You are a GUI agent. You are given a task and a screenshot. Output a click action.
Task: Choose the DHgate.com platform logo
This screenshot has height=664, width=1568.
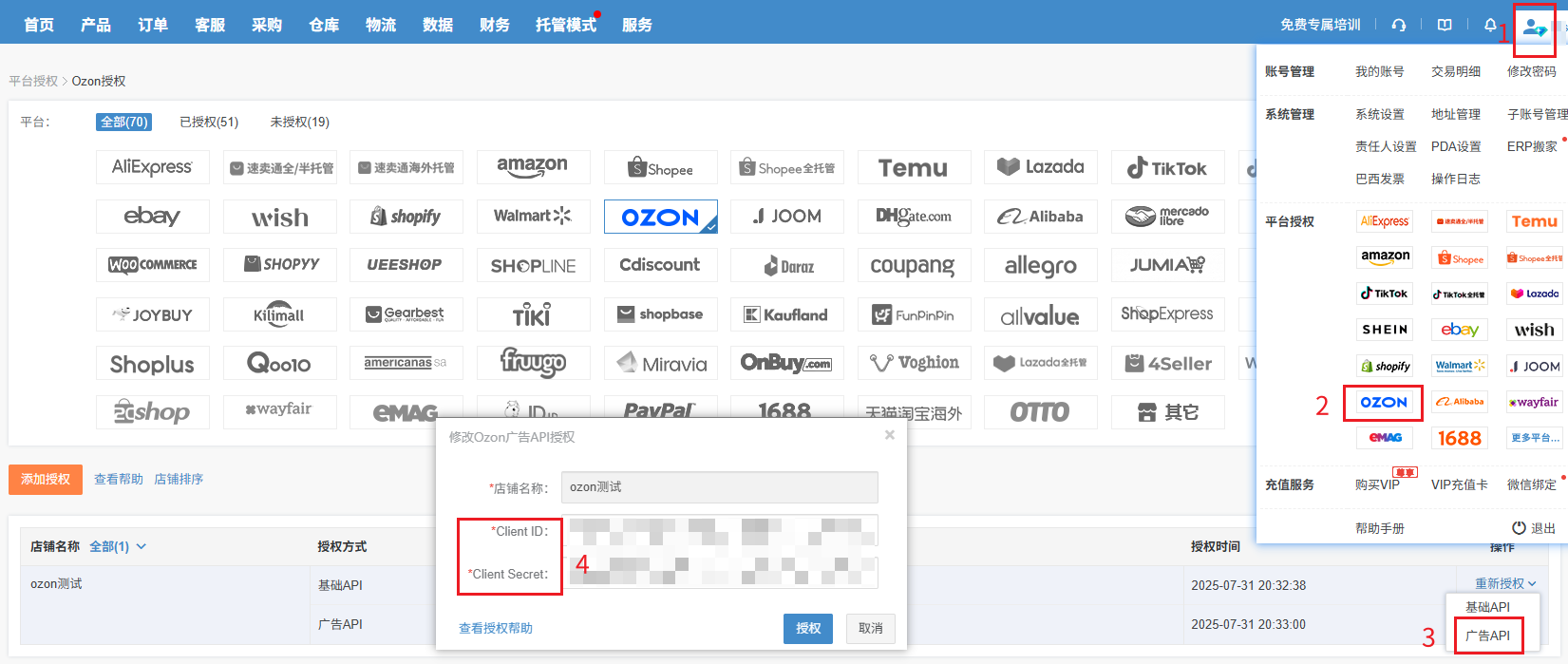(915, 217)
